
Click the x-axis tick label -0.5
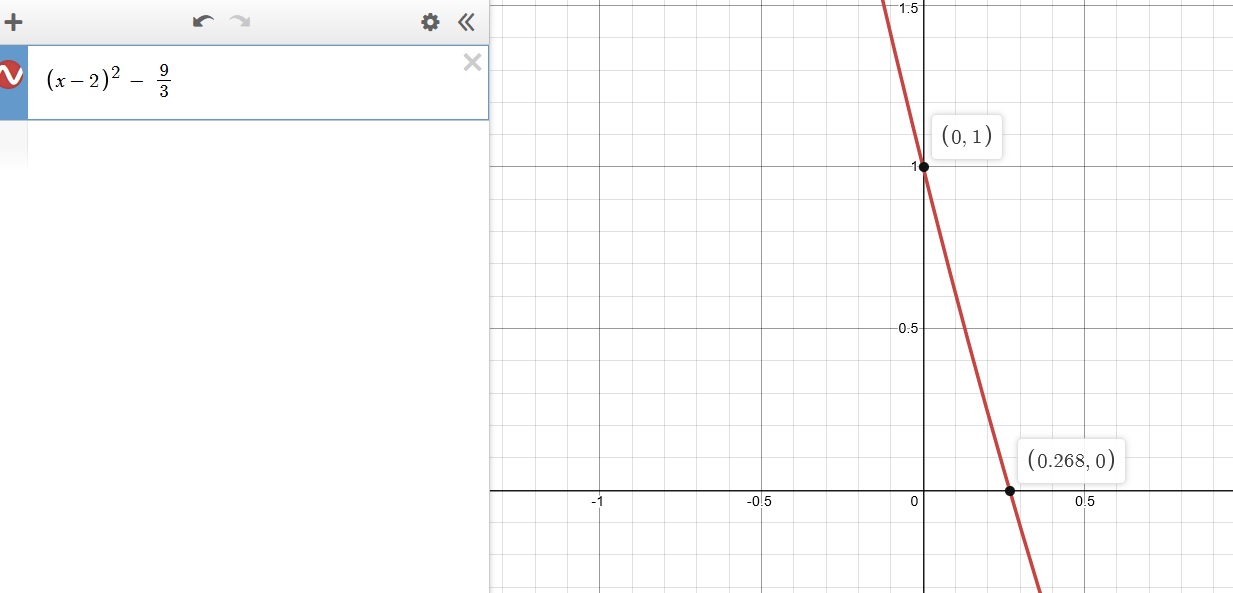click(x=758, y=502)
